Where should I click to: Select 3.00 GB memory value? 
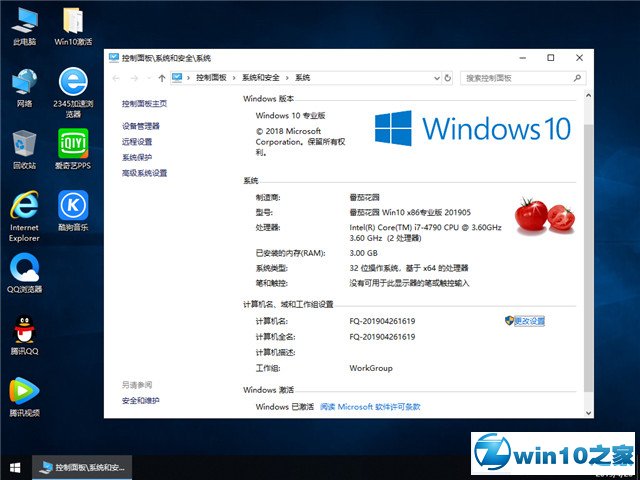[363, 253]
